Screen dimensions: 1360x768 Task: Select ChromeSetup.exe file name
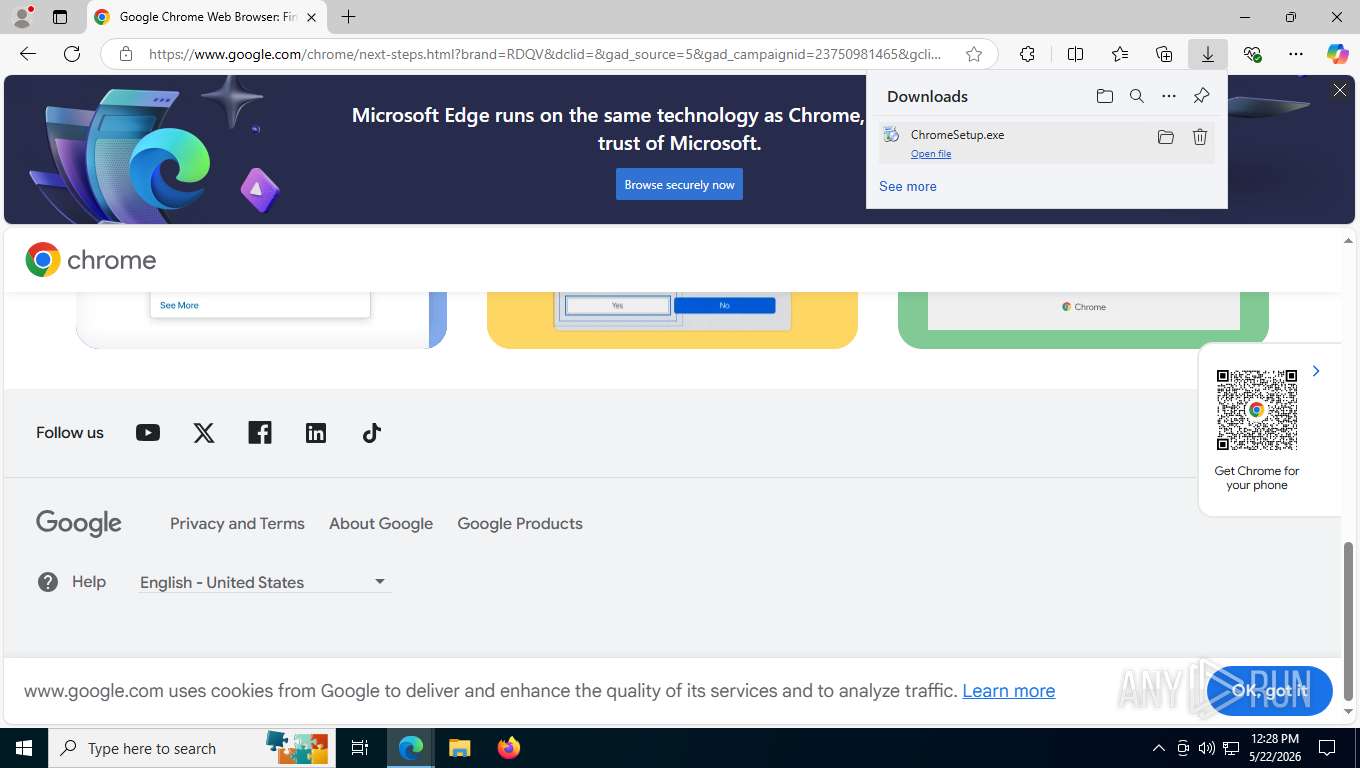957,134
